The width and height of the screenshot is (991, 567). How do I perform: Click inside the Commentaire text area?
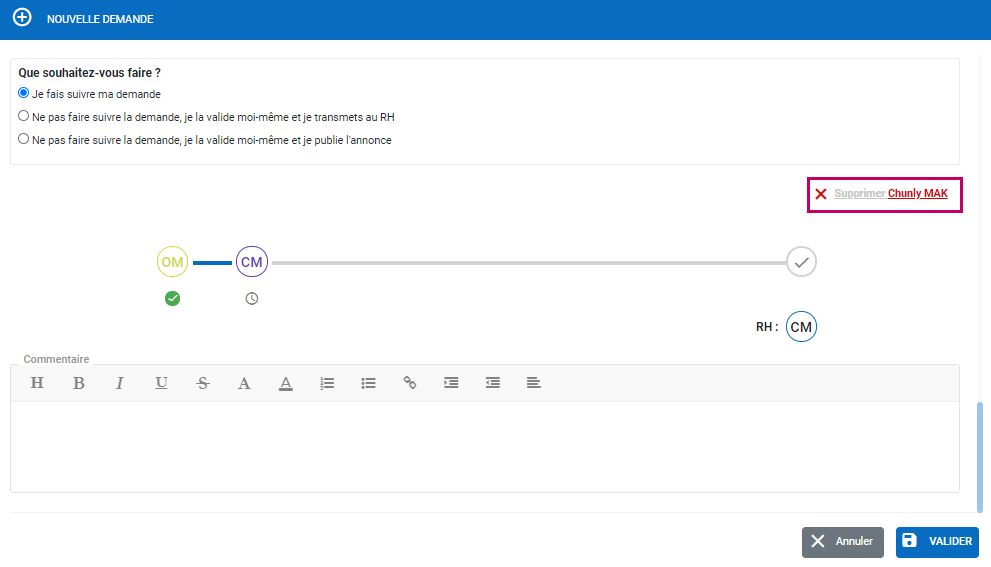point(484,446)
